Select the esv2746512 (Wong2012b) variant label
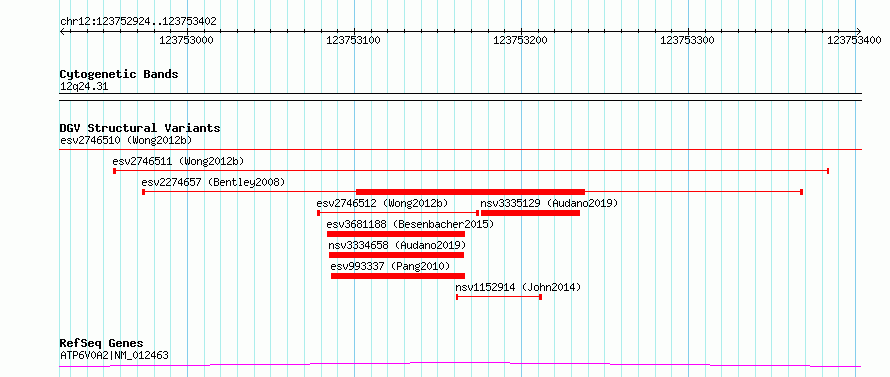Image resolution: width=890 pixels, height=377 pixels. pyautogui.click(x=383, y=203)
